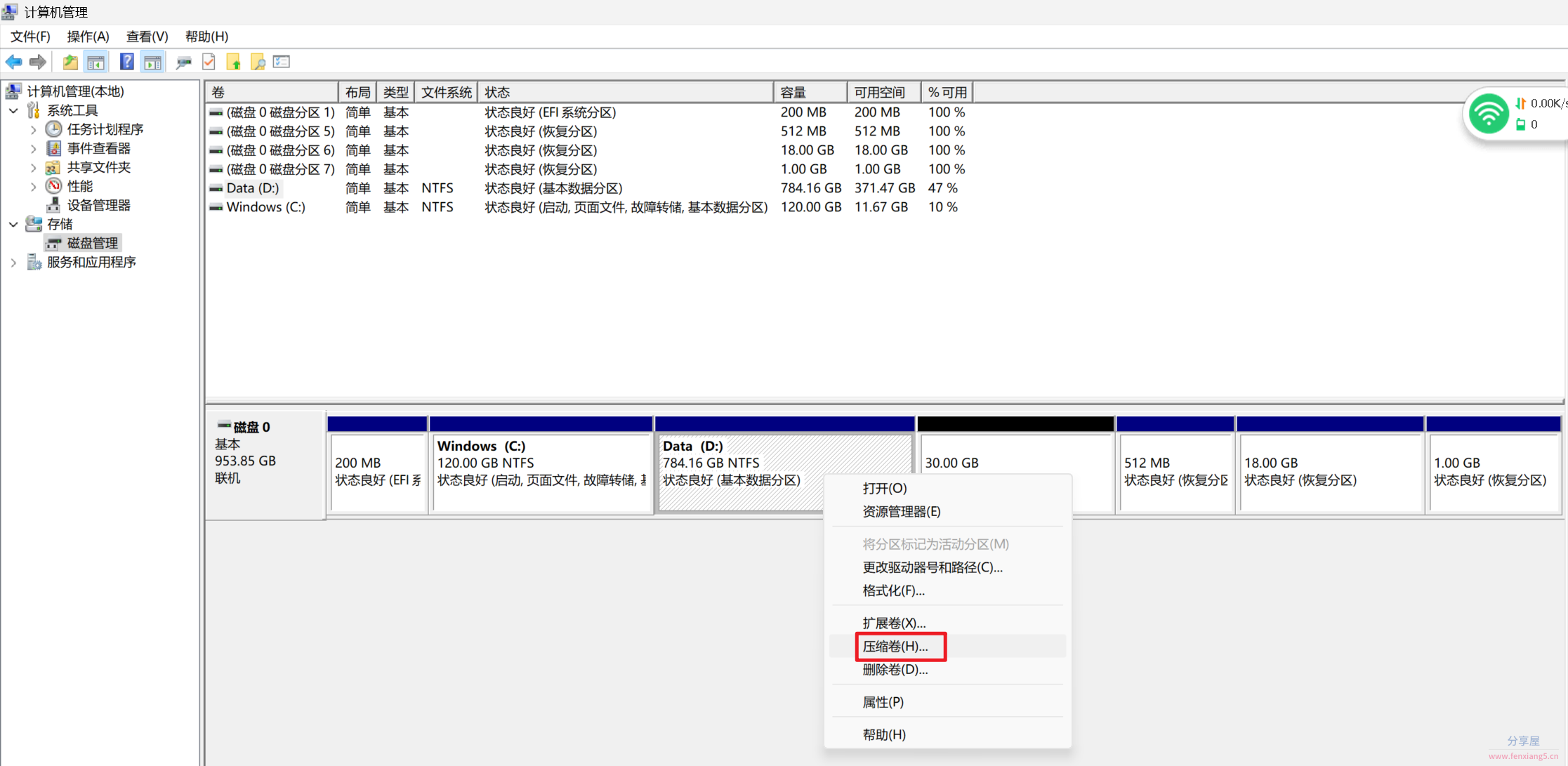Choose 格式化(F)... from context menu

[x=947, y=590]
